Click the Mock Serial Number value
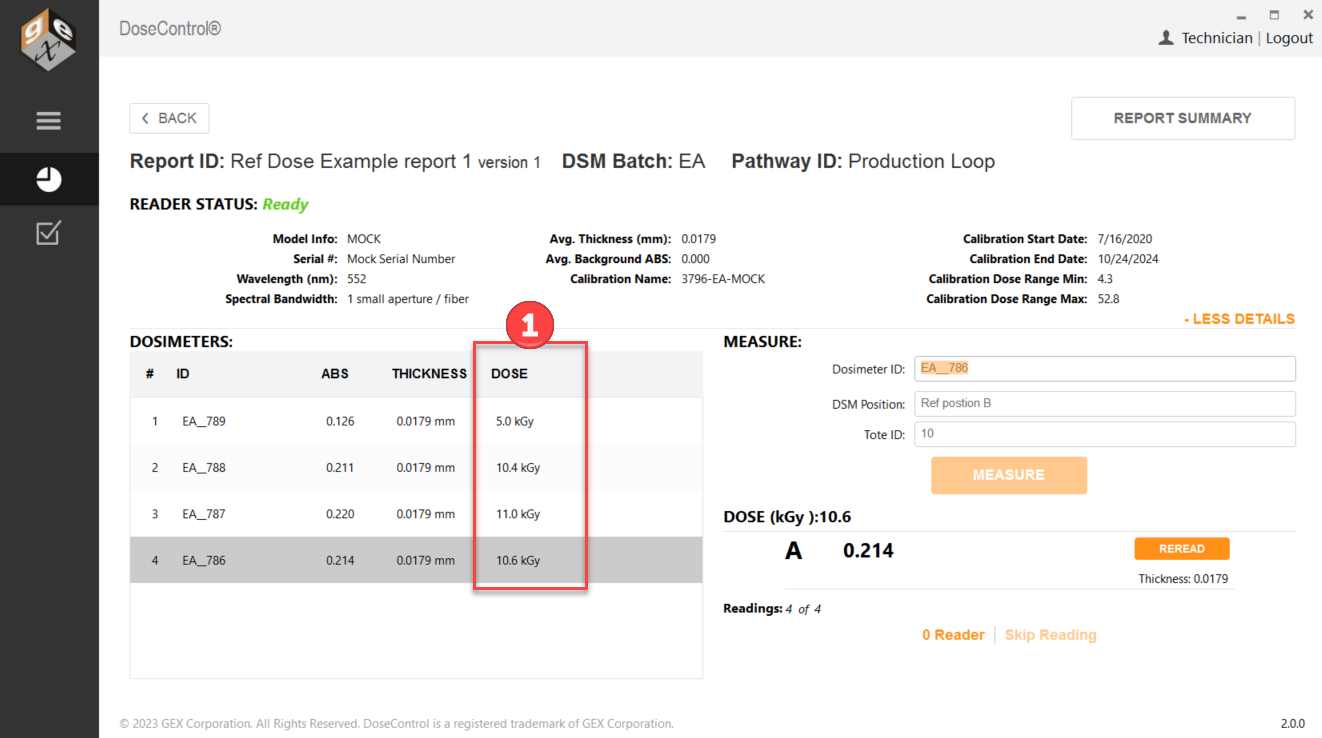This screenshot has width=1322, height=738. (401, 259)
